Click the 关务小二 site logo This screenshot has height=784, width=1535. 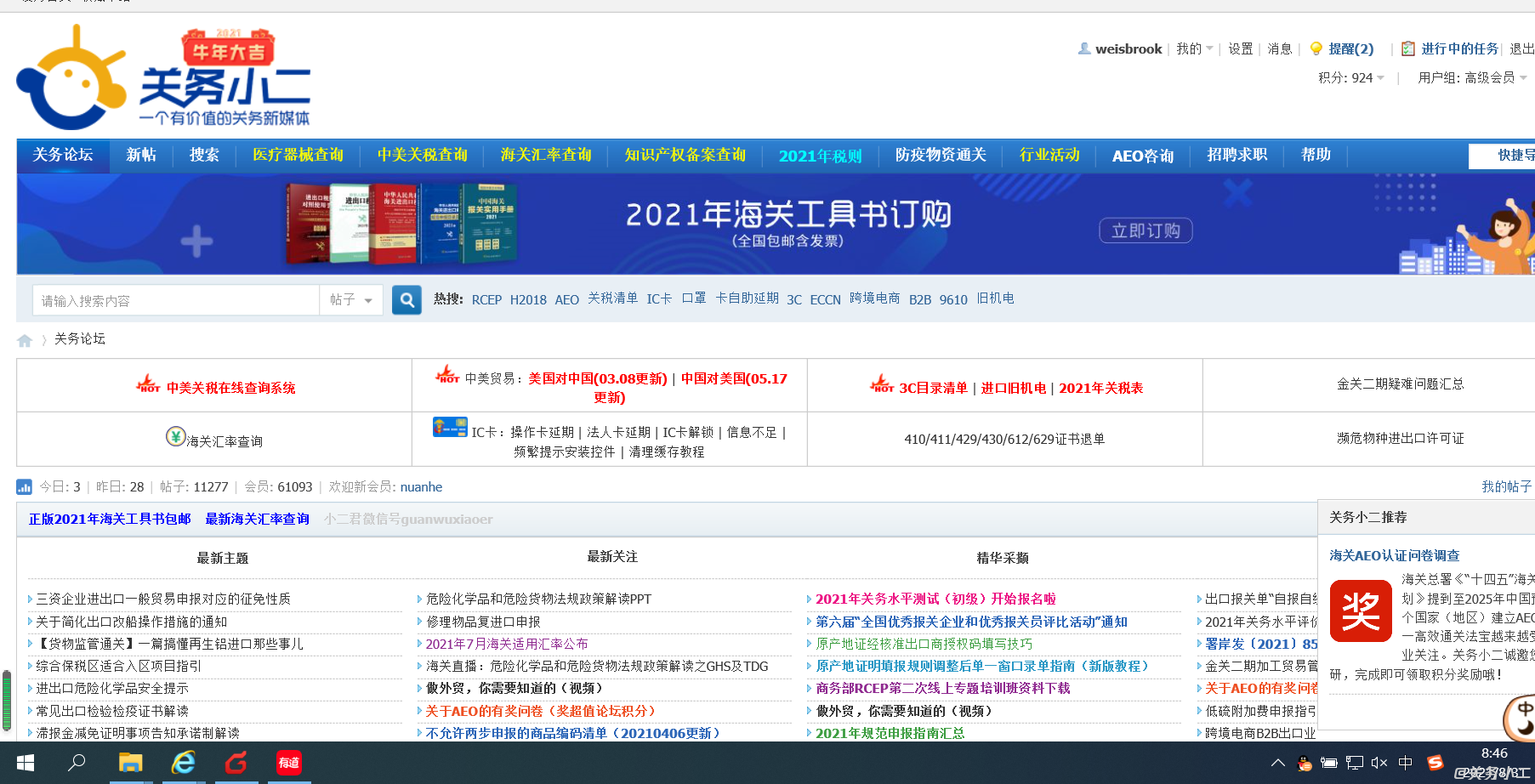pyautogui.click(x=163, y=77)
